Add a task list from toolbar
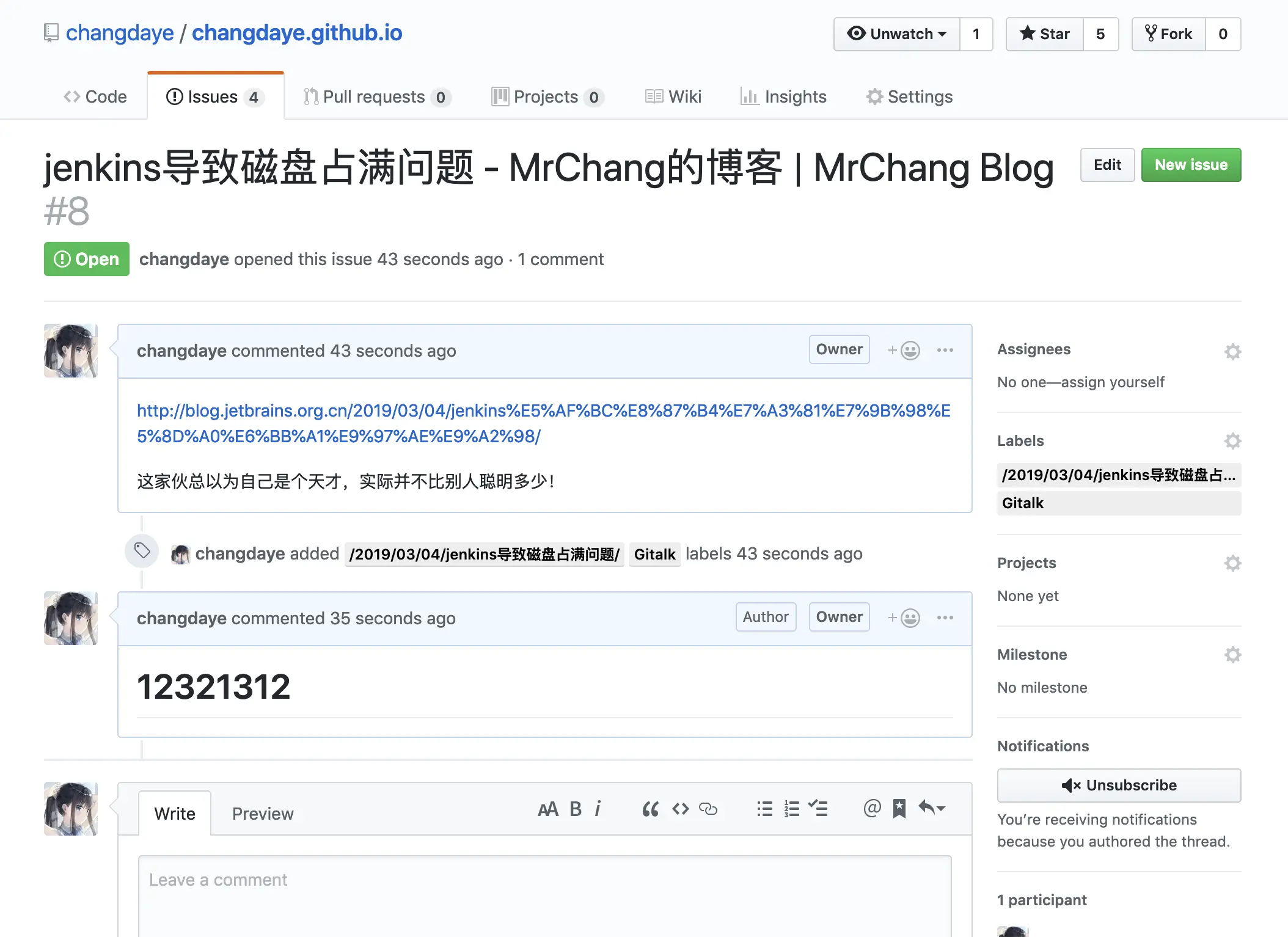 [x=818, y=809]
